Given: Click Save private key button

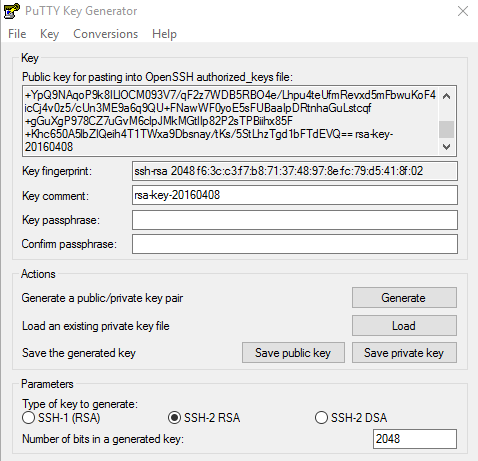Looking at the screenshot, I should [404, 353].
